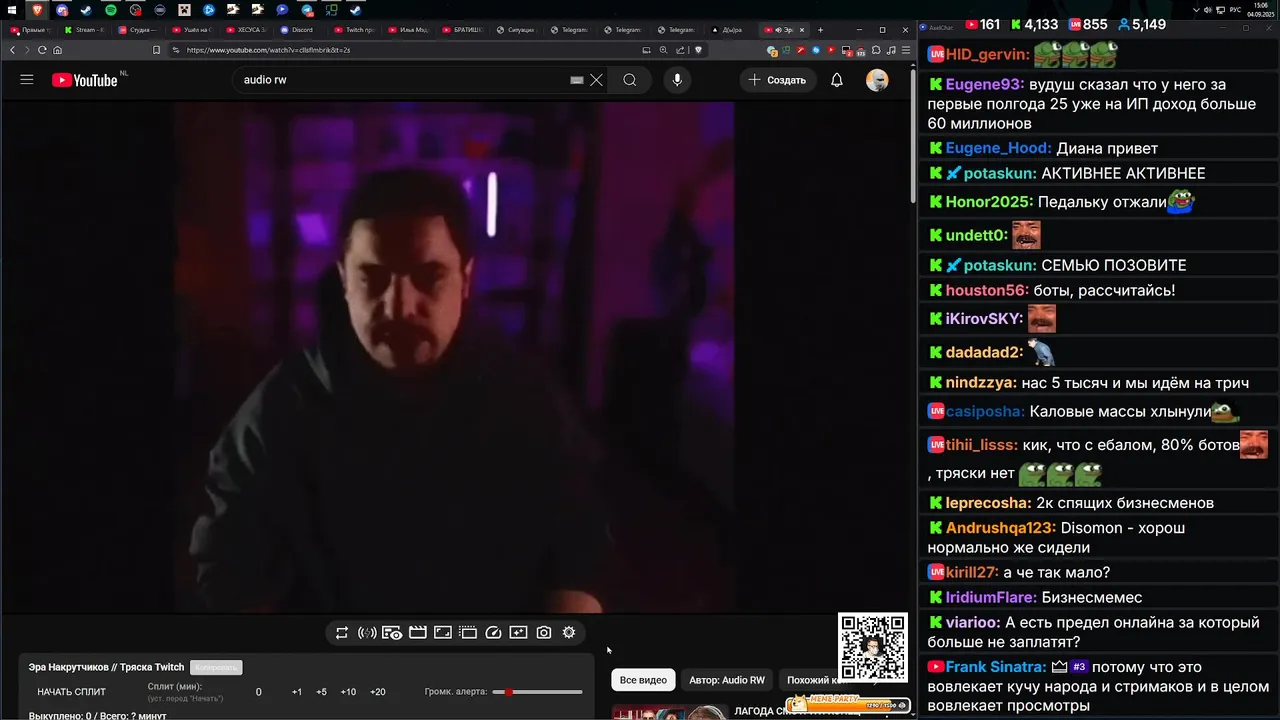Open the YouTube account avatar menu

(x=877, y=80)
